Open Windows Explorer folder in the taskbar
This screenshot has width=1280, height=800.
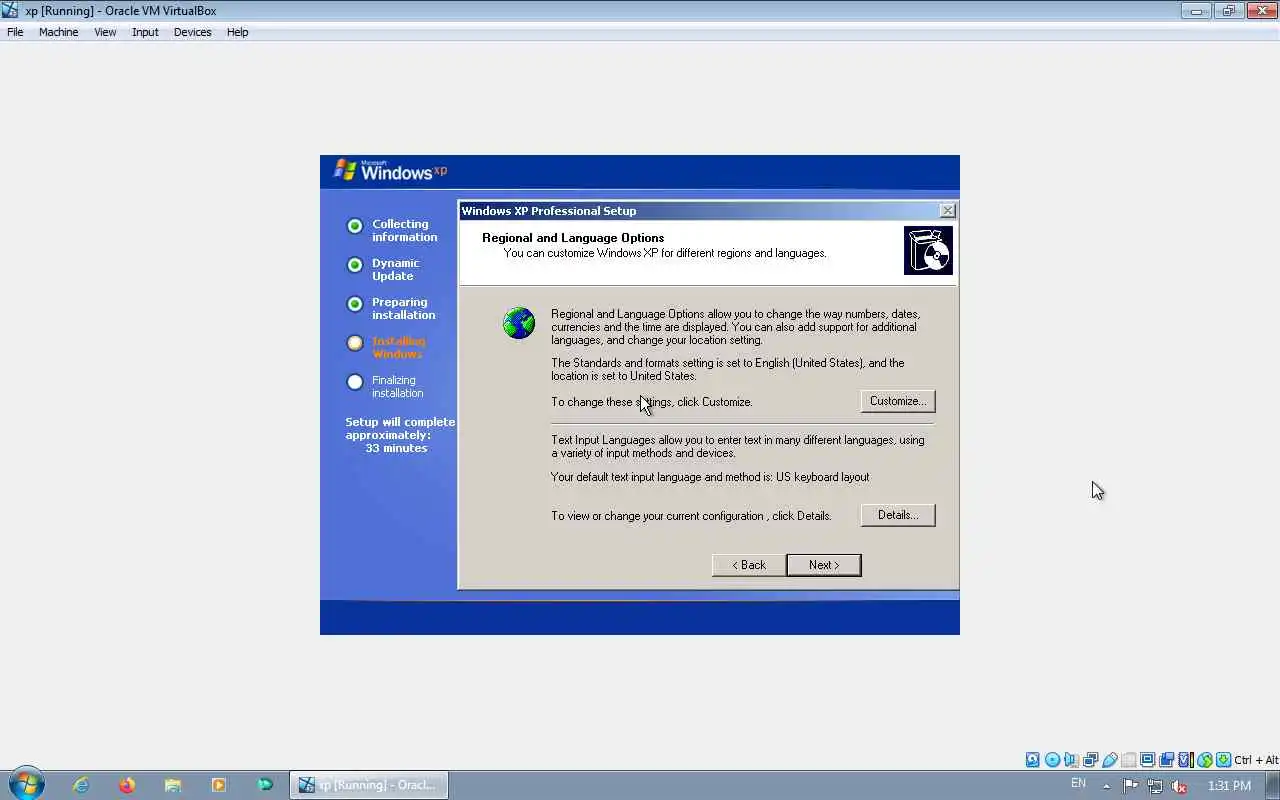tap(173, 785)
